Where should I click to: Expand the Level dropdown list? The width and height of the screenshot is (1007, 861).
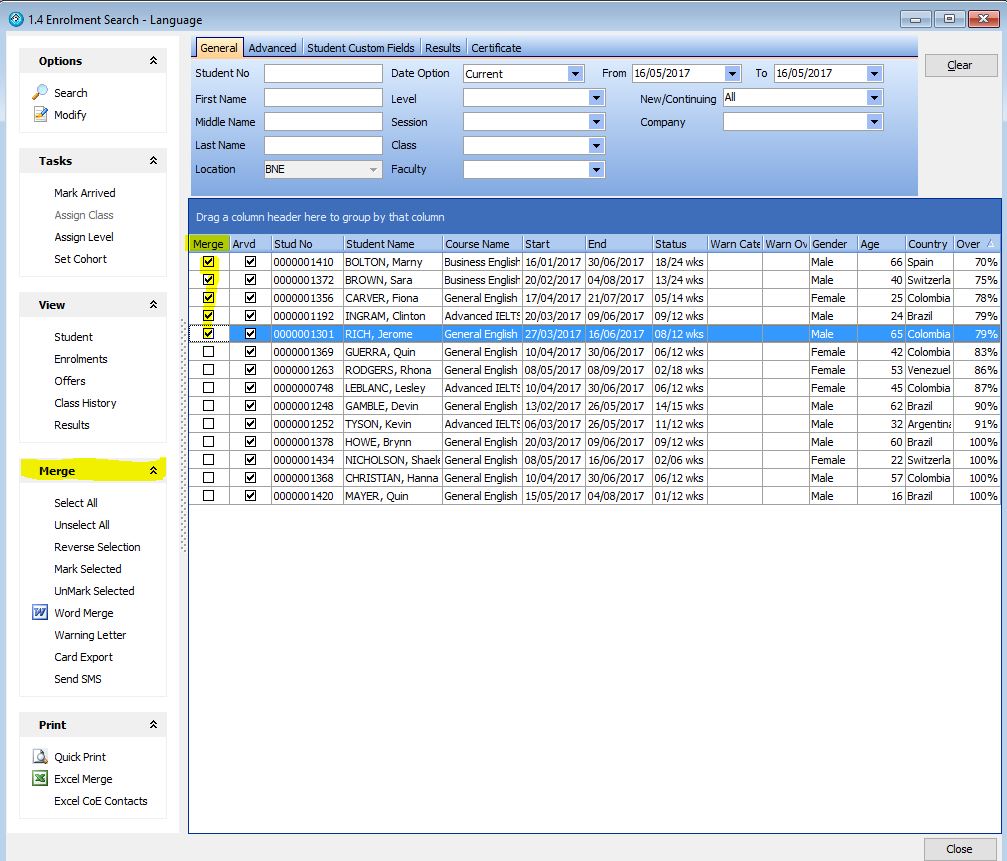pos(596,99)
